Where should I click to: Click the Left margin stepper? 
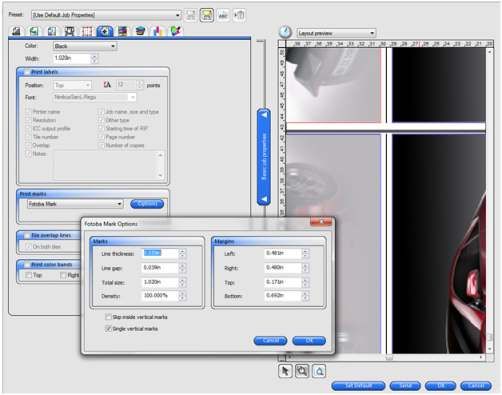tap(305, 254)
